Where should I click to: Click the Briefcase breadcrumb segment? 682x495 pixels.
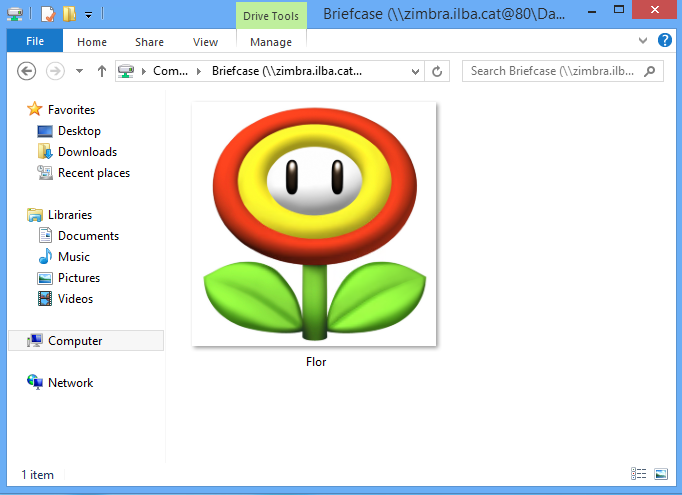point(287,71)
